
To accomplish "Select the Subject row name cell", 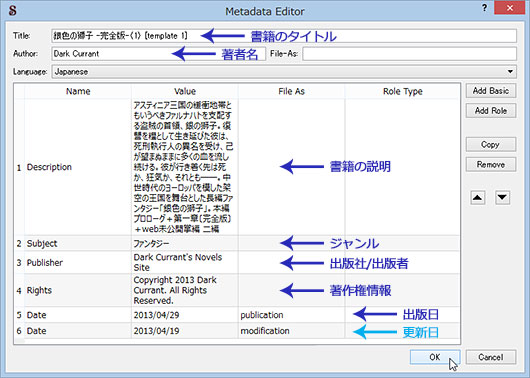I will 78,243.
